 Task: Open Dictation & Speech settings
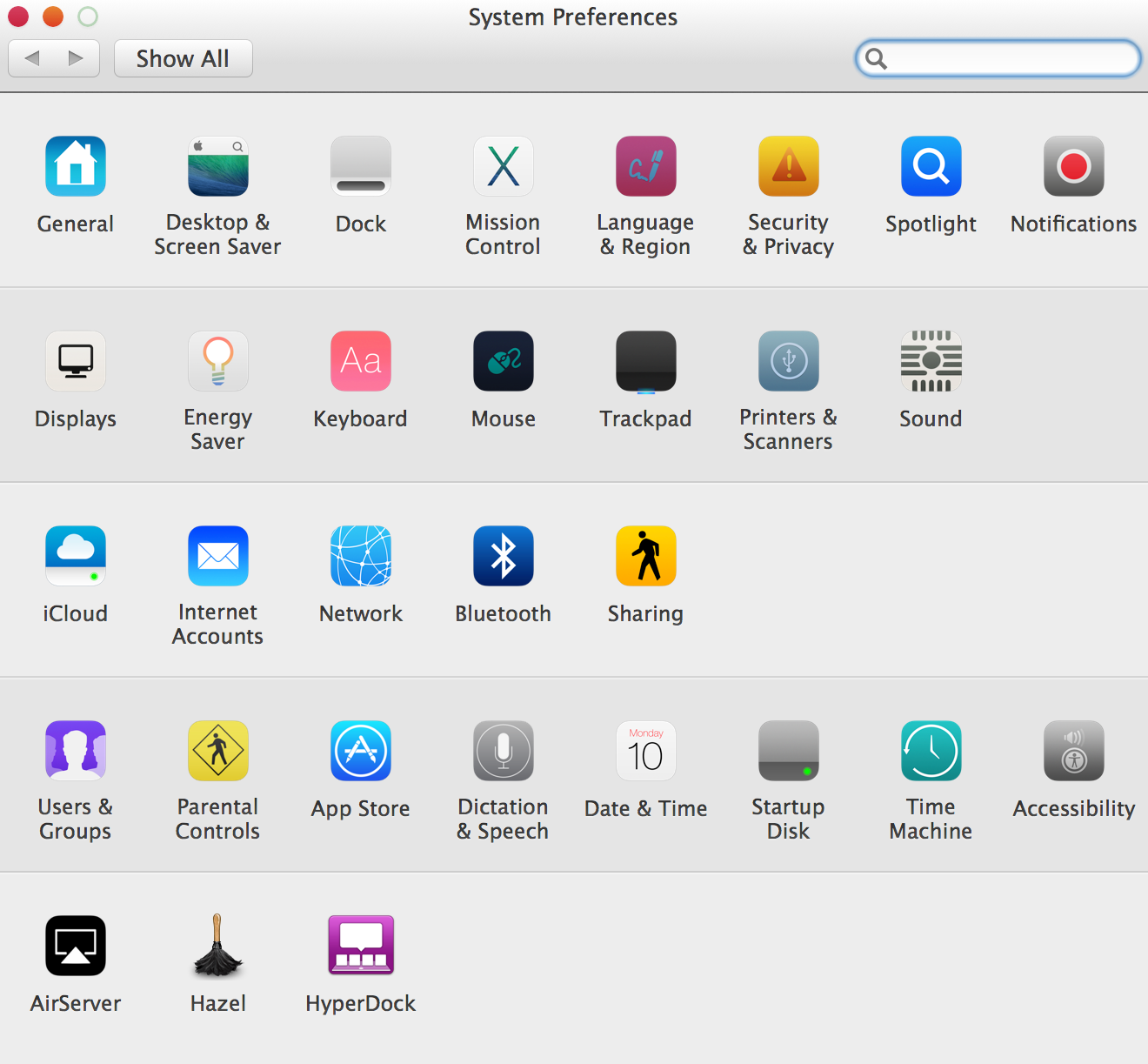click(x=504, y=751)
